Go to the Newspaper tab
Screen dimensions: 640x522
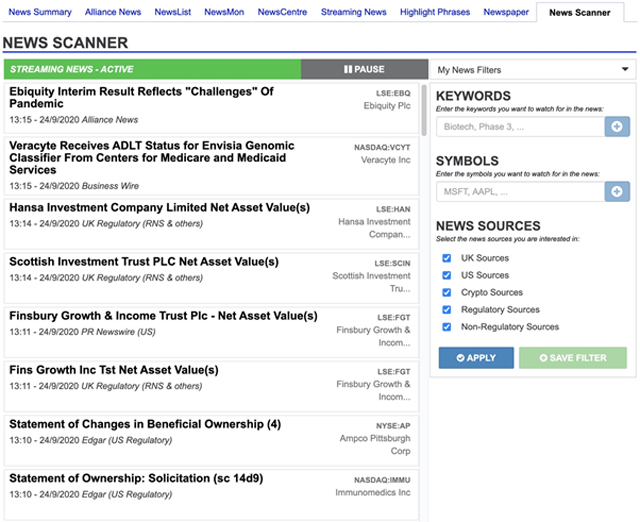[x=506, y=12]
